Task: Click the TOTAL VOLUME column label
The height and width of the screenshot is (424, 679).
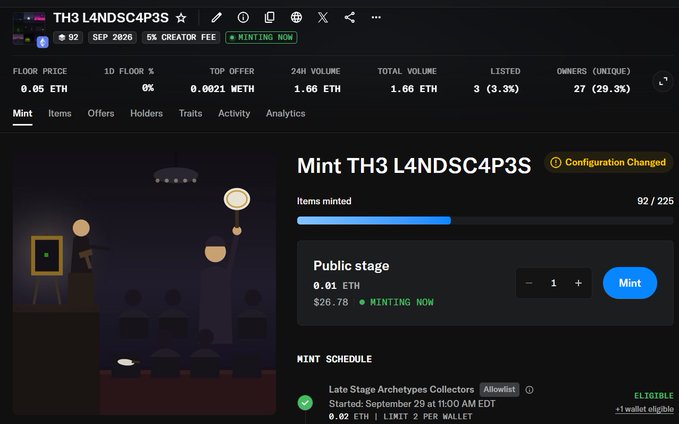Action: (407, 71)
